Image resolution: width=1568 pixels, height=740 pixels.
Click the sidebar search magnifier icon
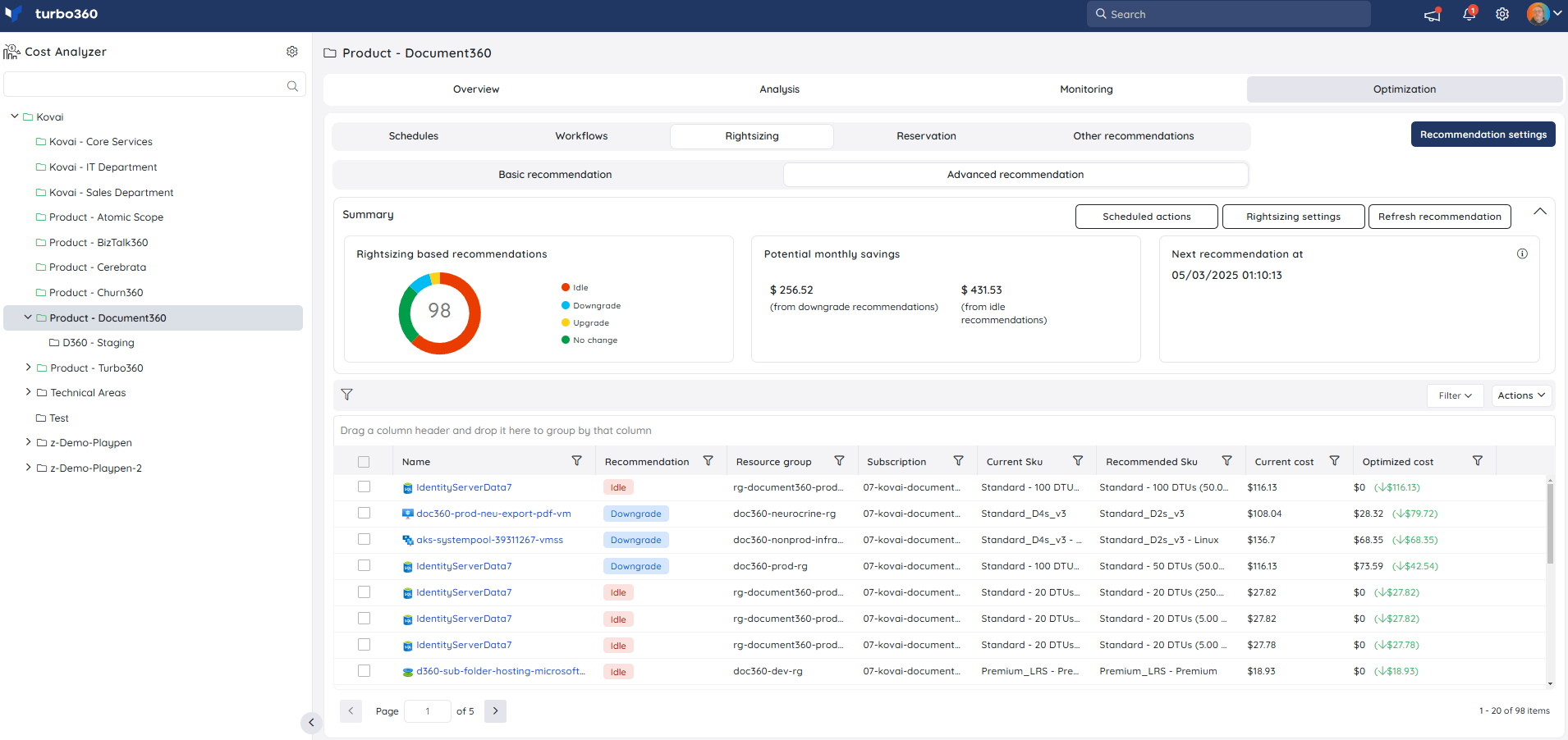coord(292,86)
